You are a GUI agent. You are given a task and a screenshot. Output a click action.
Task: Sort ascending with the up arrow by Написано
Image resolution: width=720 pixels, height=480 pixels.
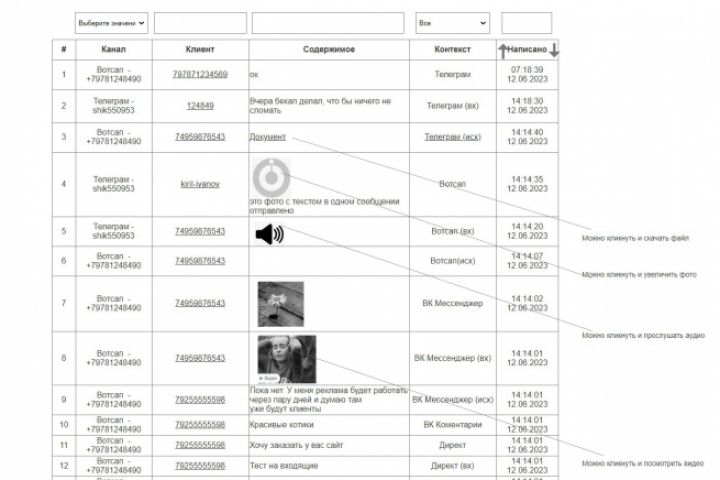[x=503, y=51]
